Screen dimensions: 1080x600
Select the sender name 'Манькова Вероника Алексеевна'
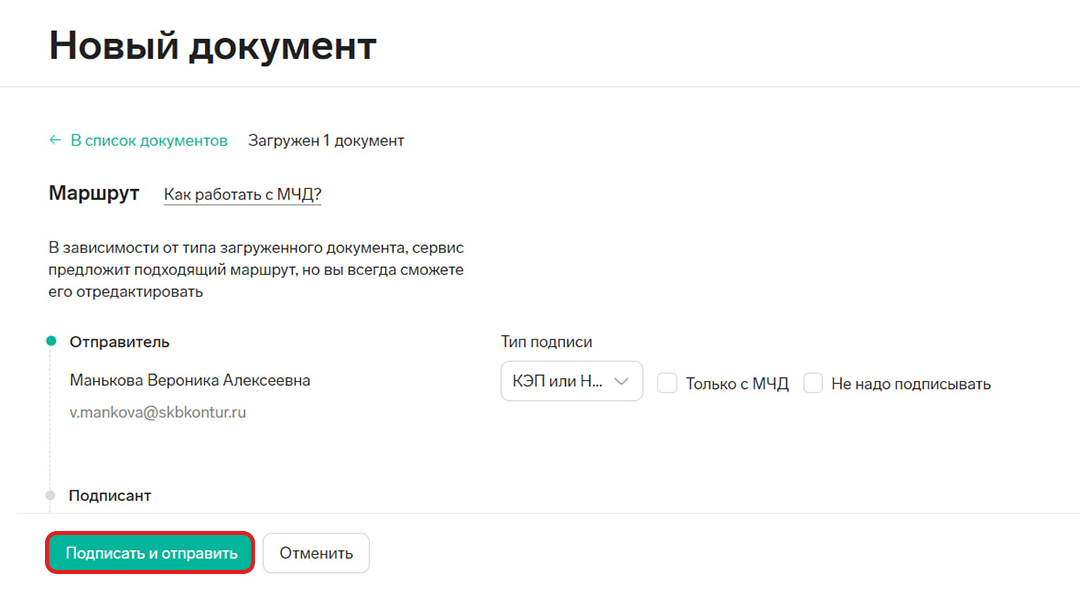point(190,380)
